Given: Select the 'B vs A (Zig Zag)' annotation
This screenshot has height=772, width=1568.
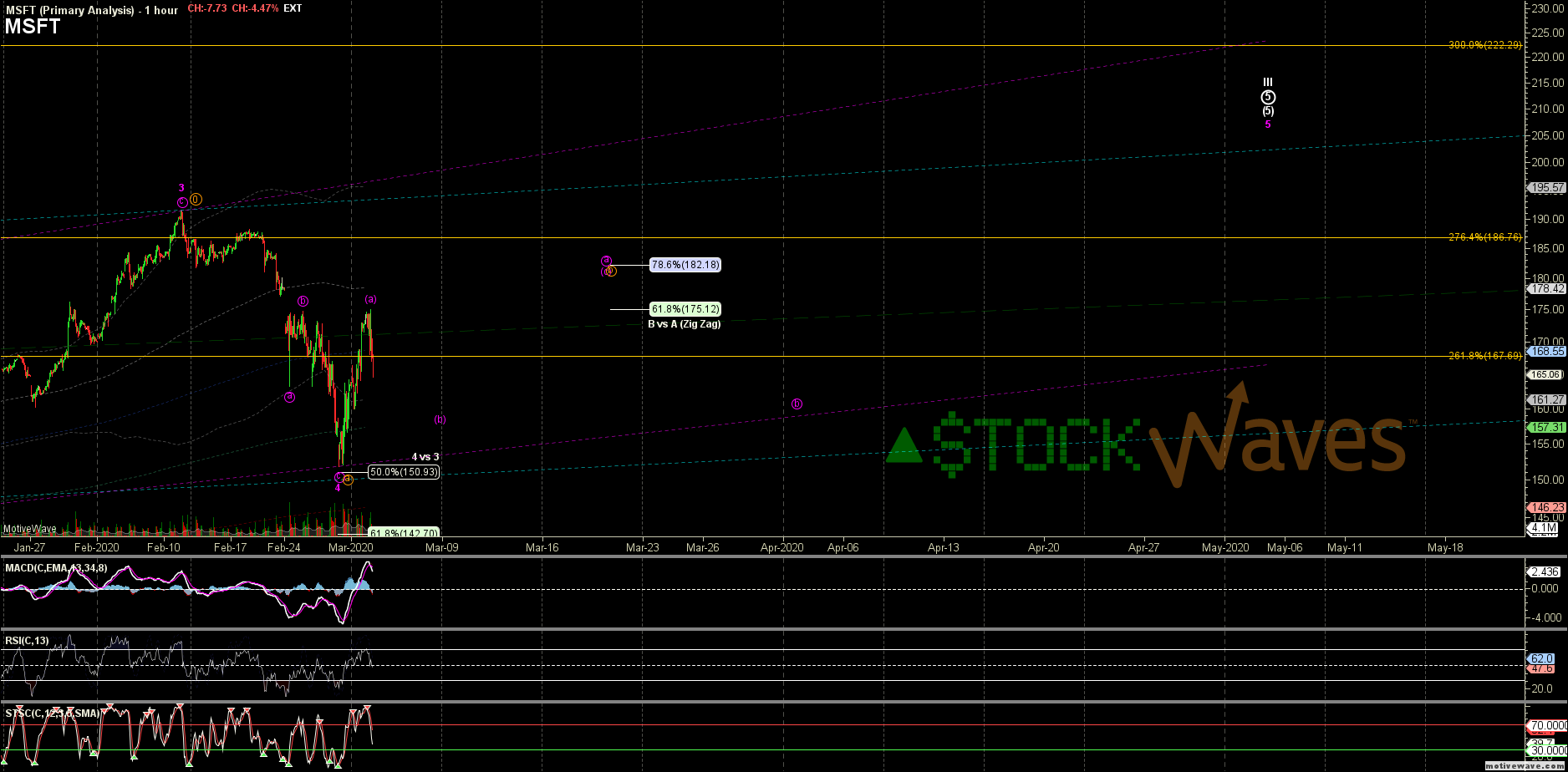Looking at the screenshot, I should tap(684, 324).
